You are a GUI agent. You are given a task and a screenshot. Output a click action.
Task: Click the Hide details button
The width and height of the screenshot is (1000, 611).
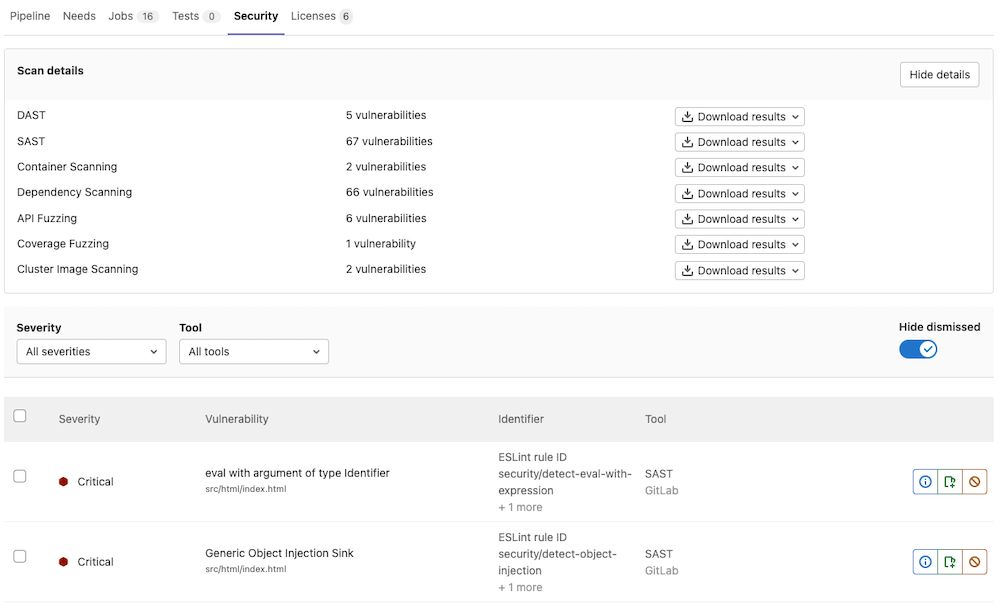(939, 74)
